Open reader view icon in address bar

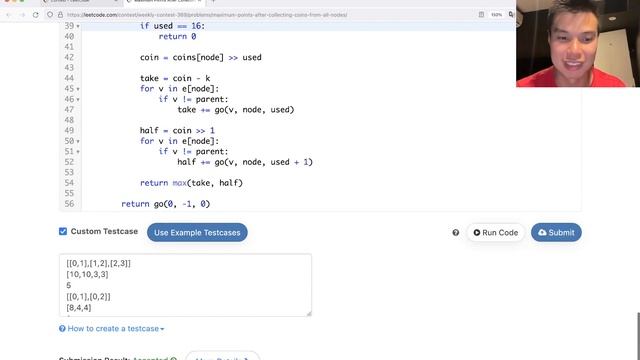[481, 15]
